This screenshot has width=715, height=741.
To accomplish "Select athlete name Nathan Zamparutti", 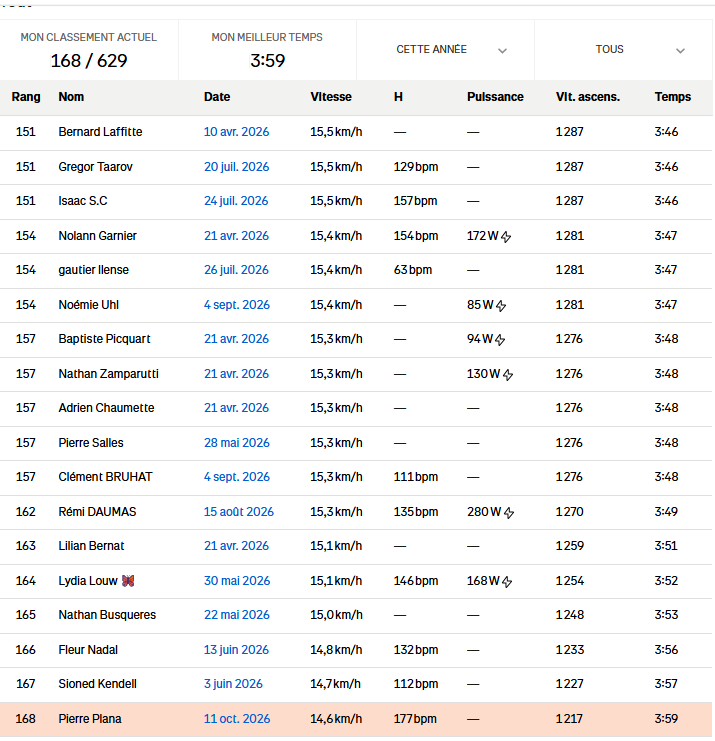I will click(x=109, y=374).
